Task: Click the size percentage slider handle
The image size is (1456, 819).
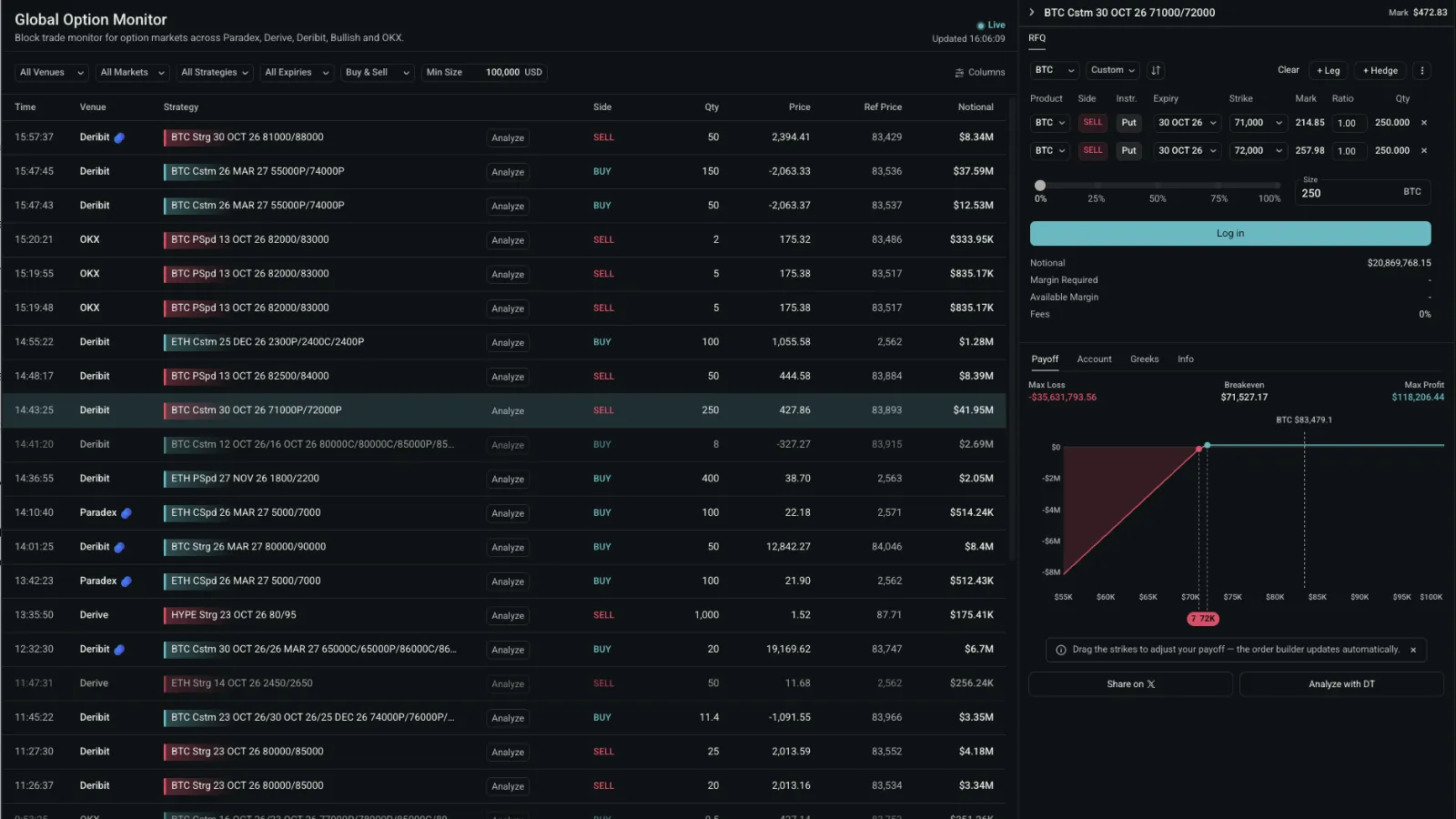Action: (x=1040, y=186)
